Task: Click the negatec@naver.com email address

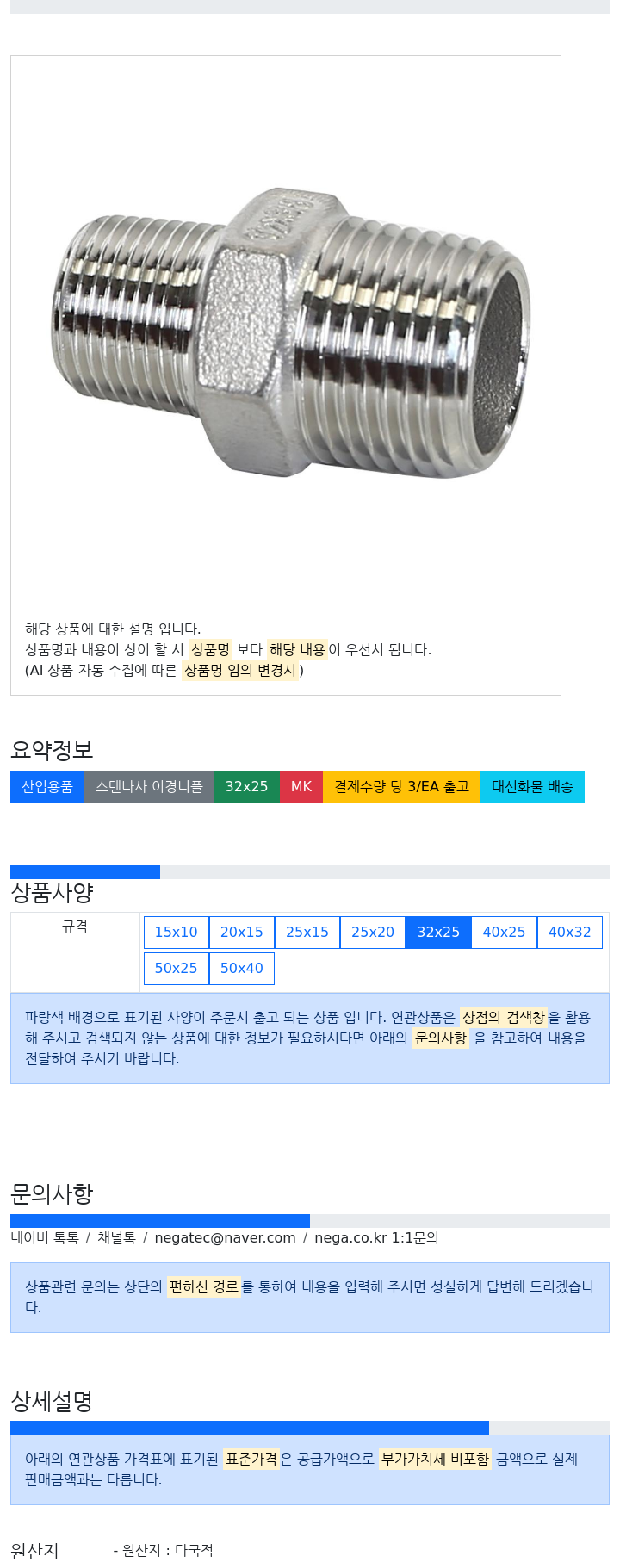Action: pyautogui.click(x=225, y=1237)
